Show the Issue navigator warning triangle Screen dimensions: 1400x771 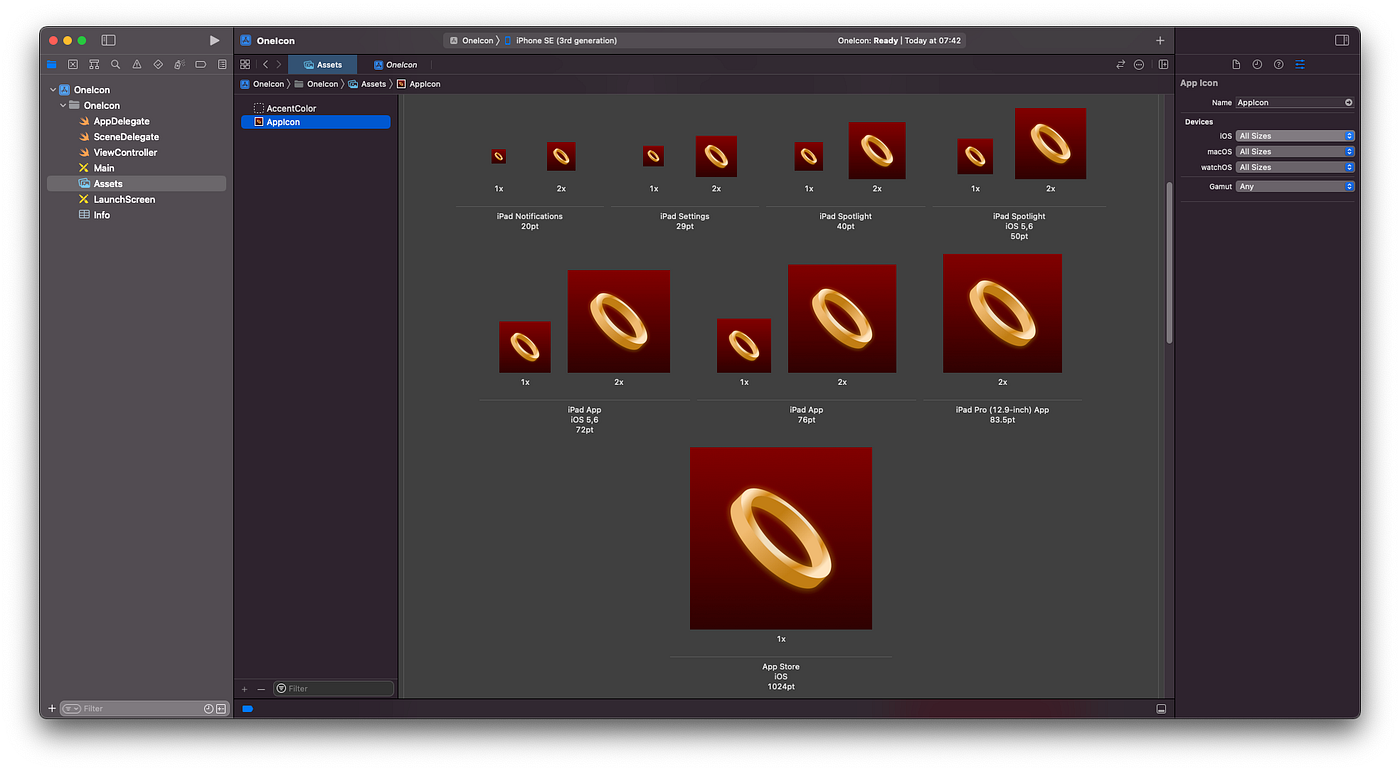[136, 64]
